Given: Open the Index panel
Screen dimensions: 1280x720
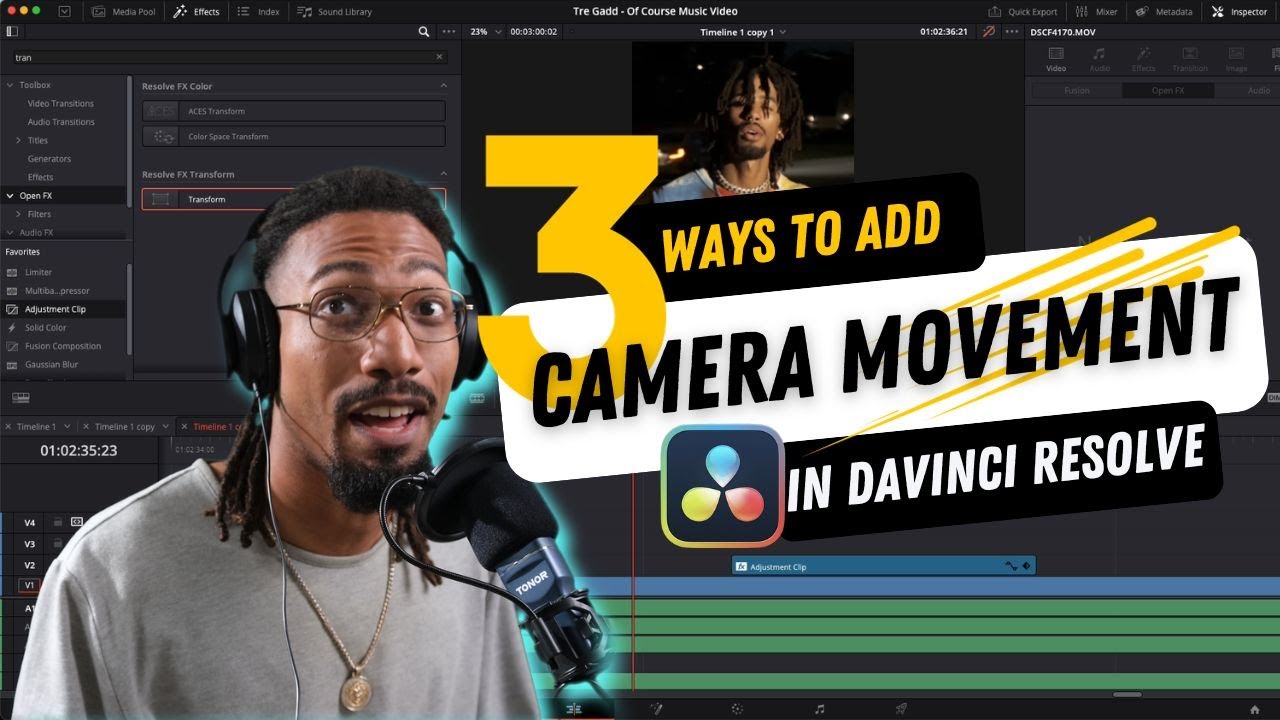Looking at the screenshot, I should click(x=258, y=12).
